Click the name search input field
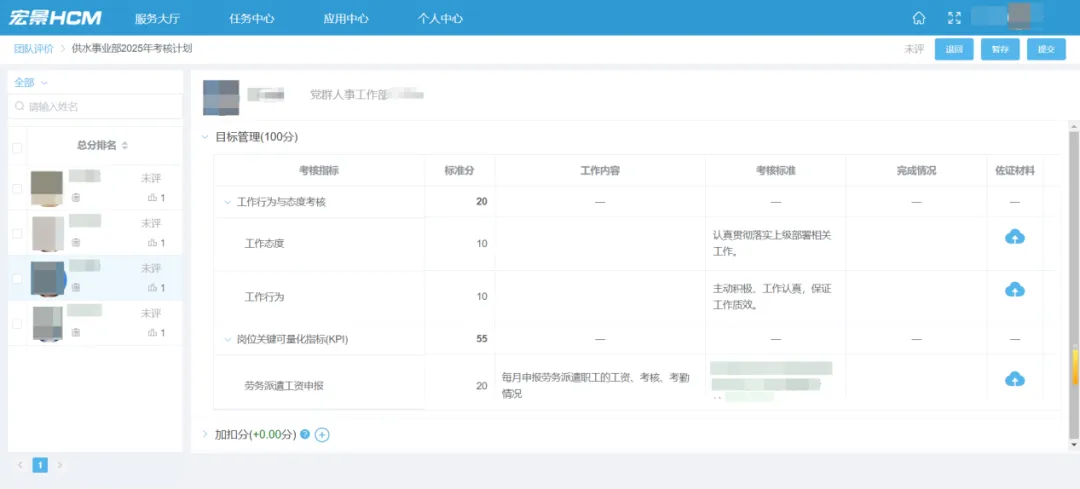This screenshot has height=489, width=1080. pyautogui.click(x=95, y=107)
